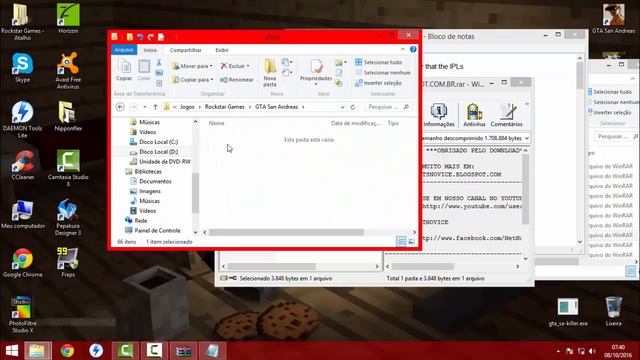Click the Explorer Pesquisar search field
This screenshot has height=360, width=640.
(x=388, y=107)
